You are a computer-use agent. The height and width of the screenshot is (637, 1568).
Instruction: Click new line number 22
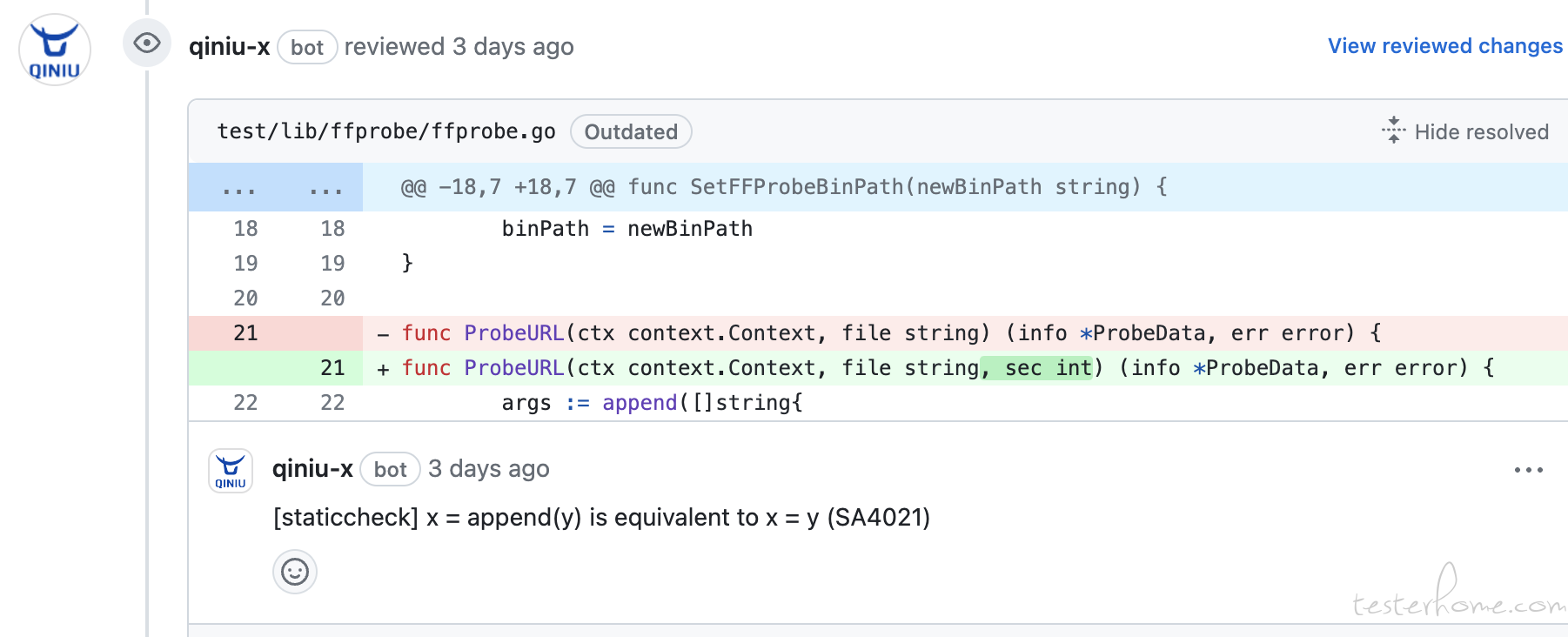[x=332, y=403]
